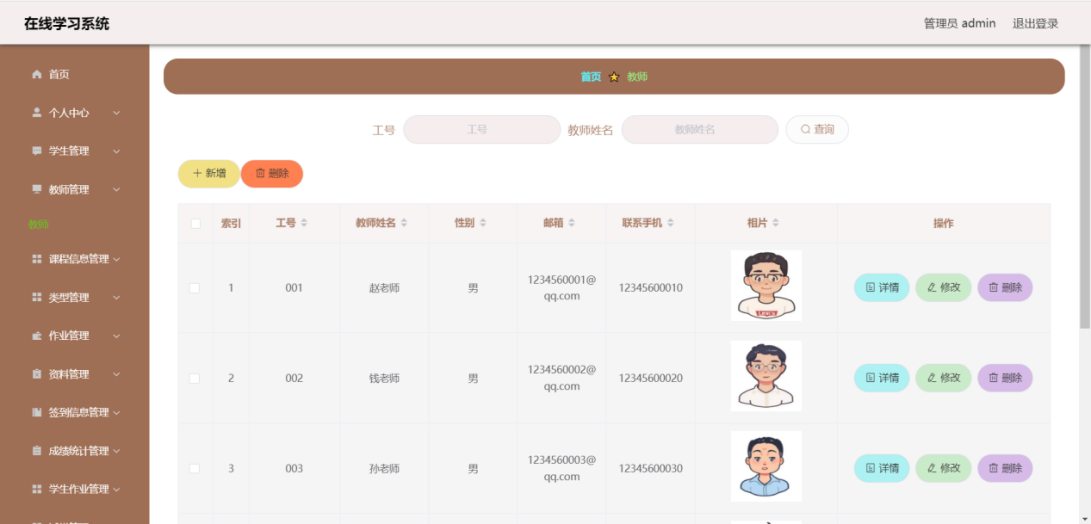Click the vertical scrollbar on the right

click(1084, 190)
